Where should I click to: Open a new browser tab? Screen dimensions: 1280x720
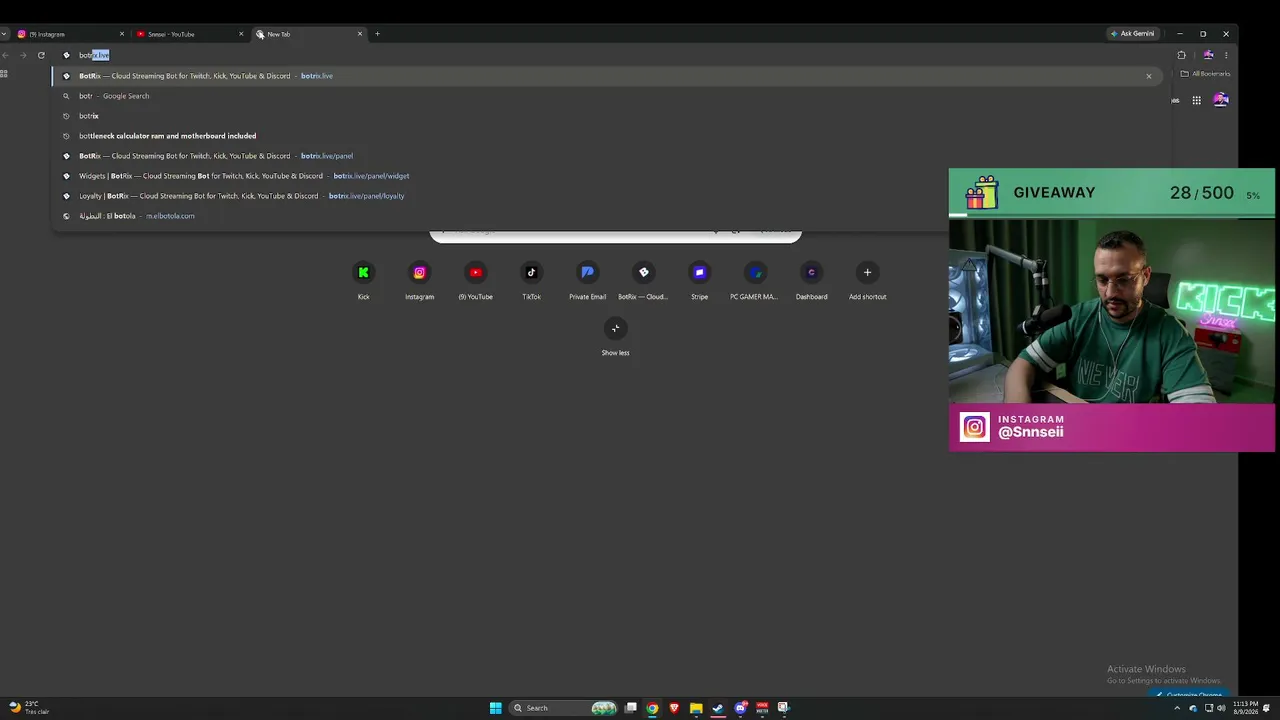point(377,34)
